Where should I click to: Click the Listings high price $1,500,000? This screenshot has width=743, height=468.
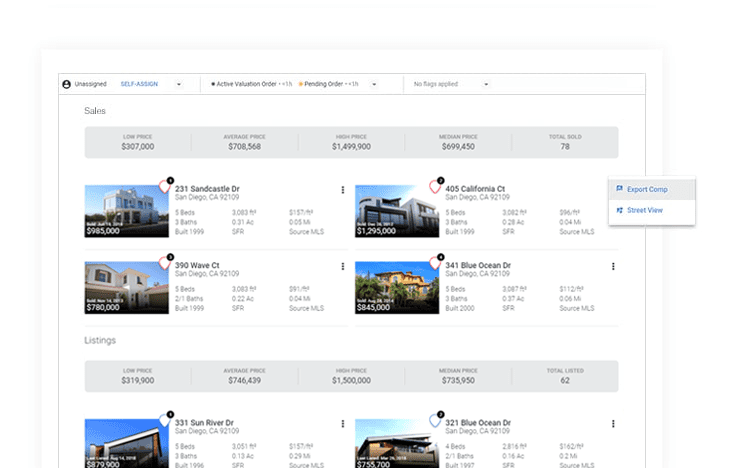351,381
